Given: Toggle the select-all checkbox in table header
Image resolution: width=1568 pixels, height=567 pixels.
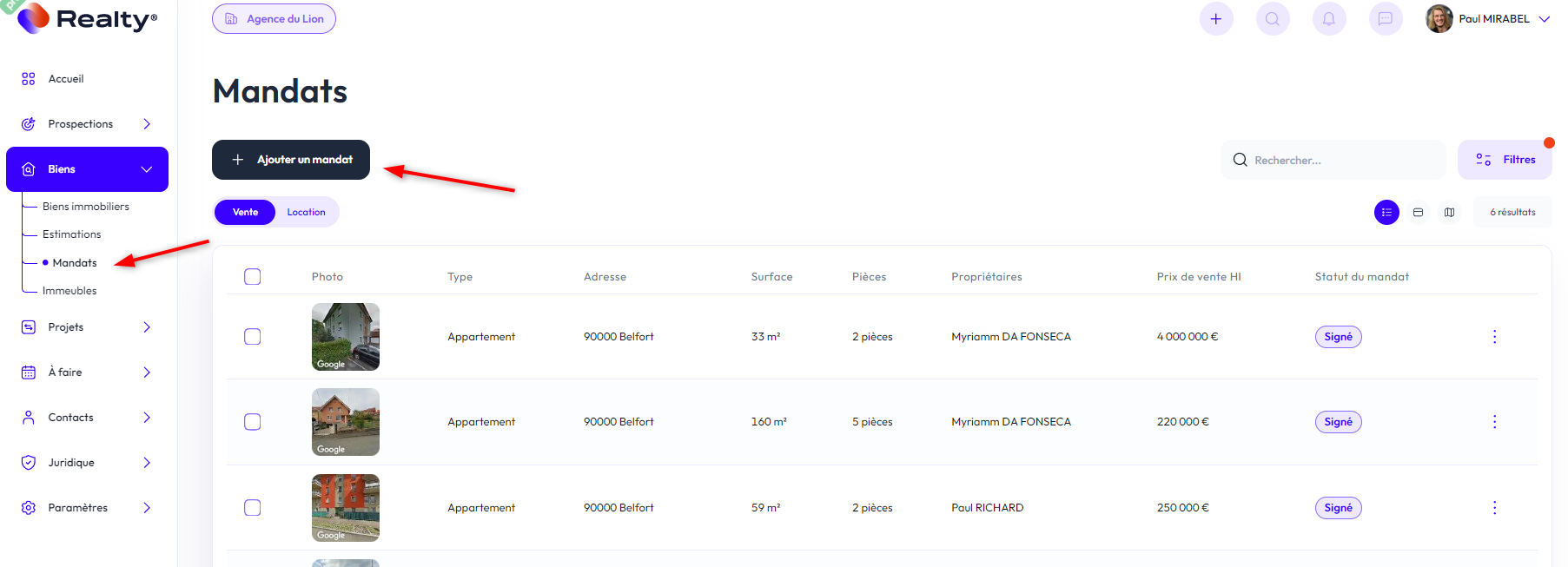Looking at the screenshot, I should coord(253,277).
